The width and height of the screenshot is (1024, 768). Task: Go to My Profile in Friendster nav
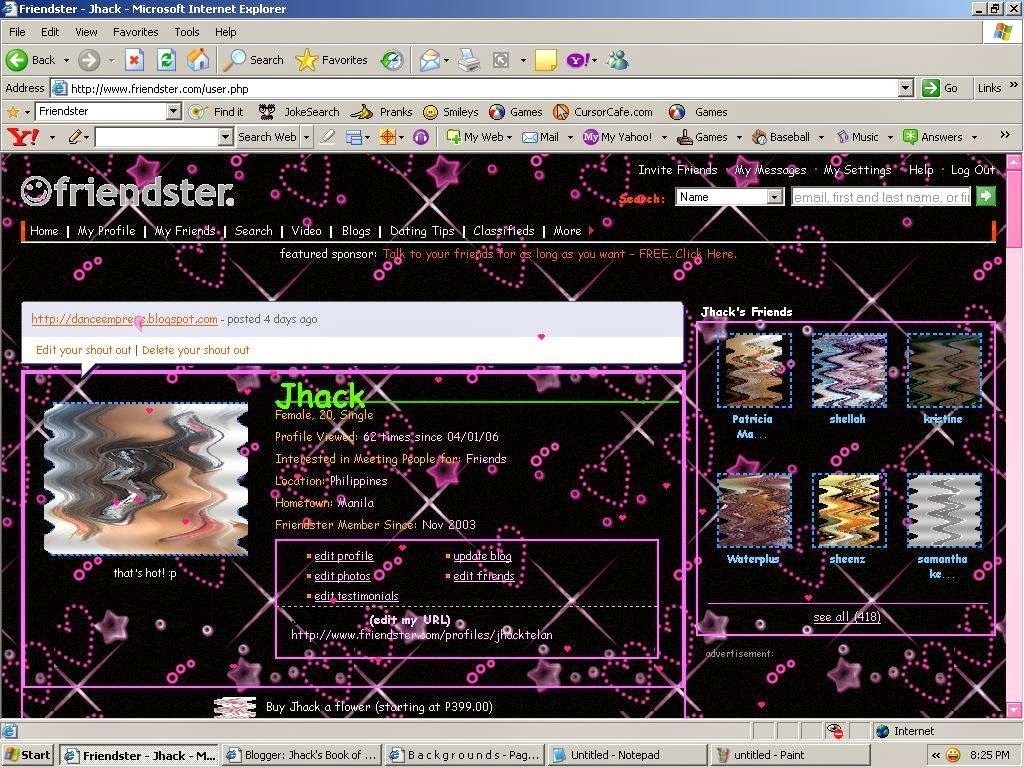[x=106, y=231]
